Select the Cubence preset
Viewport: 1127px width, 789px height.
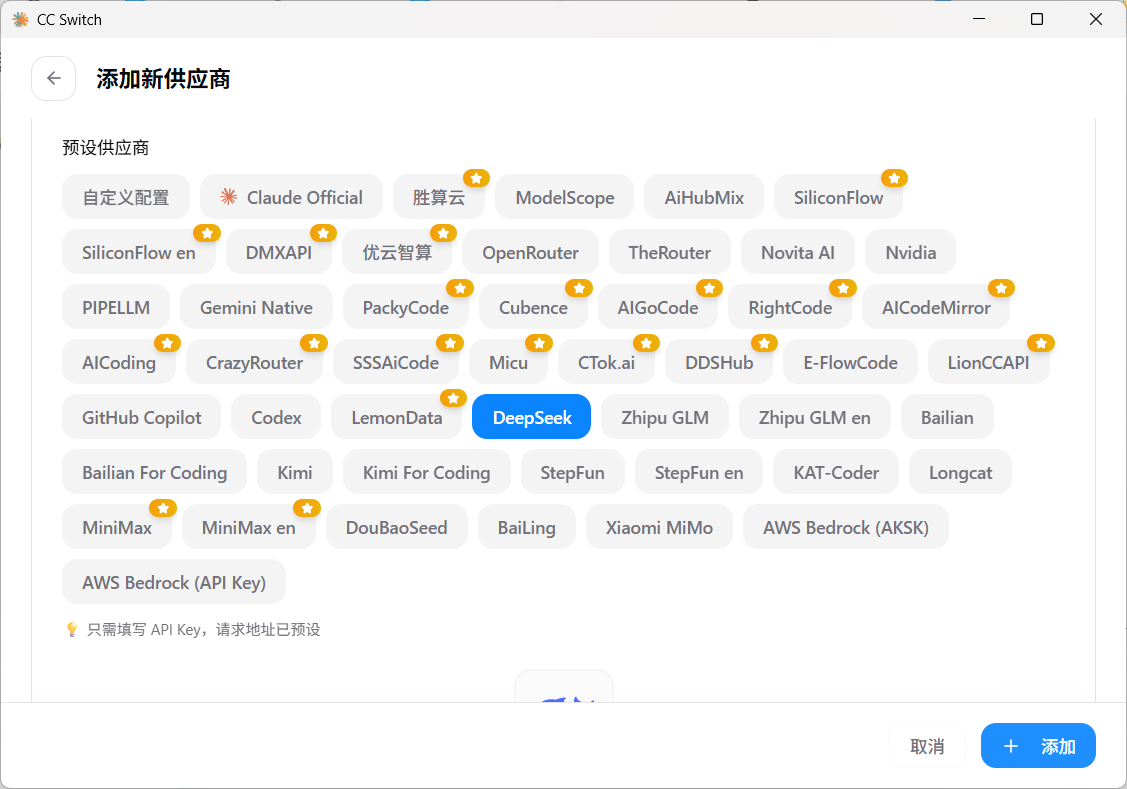533,308
